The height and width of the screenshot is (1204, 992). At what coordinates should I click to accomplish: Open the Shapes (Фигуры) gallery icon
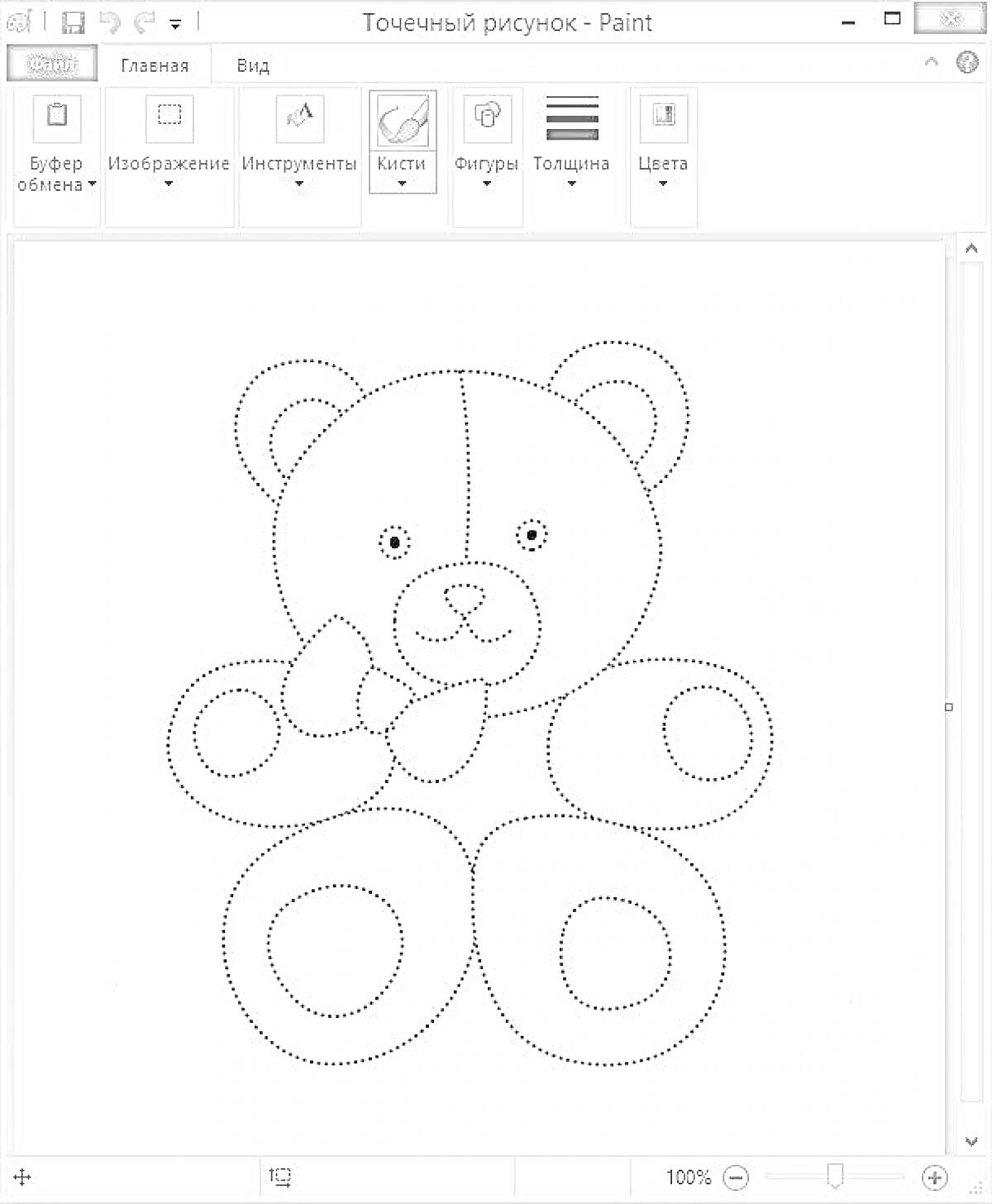(487, 116)
